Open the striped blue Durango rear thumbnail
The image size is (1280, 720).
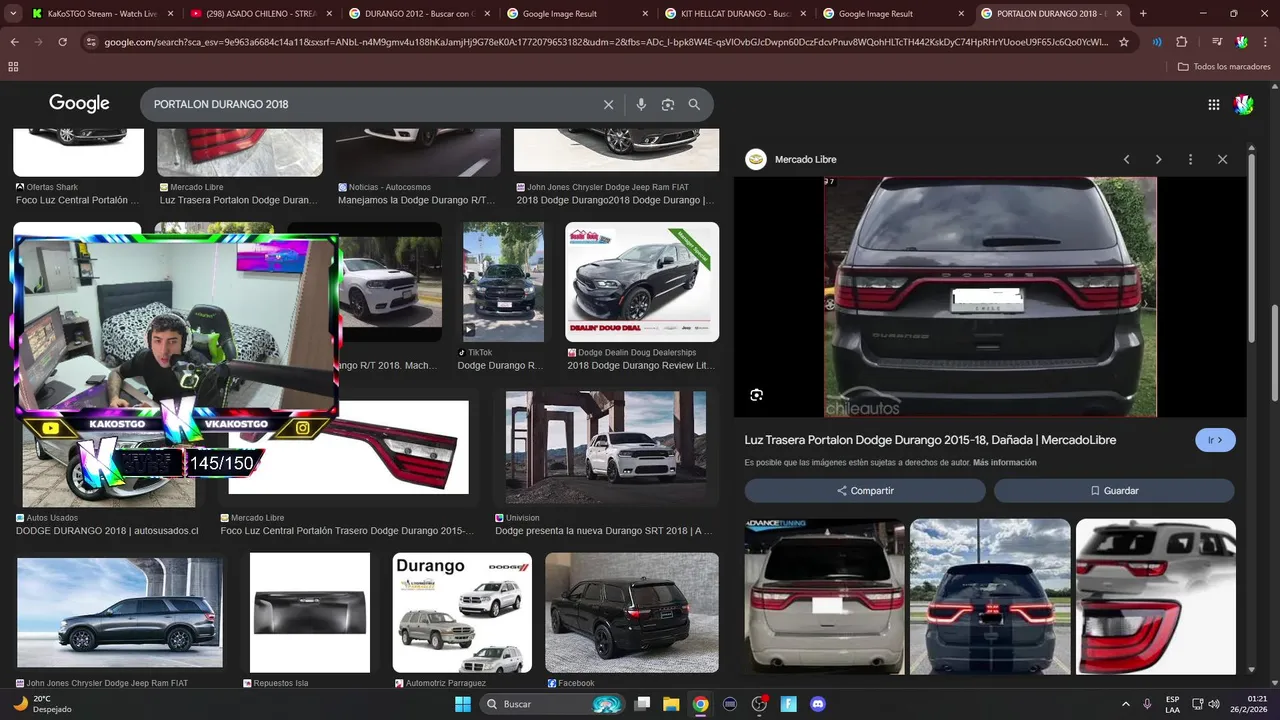pyautogui.click(x=990, y=596)
